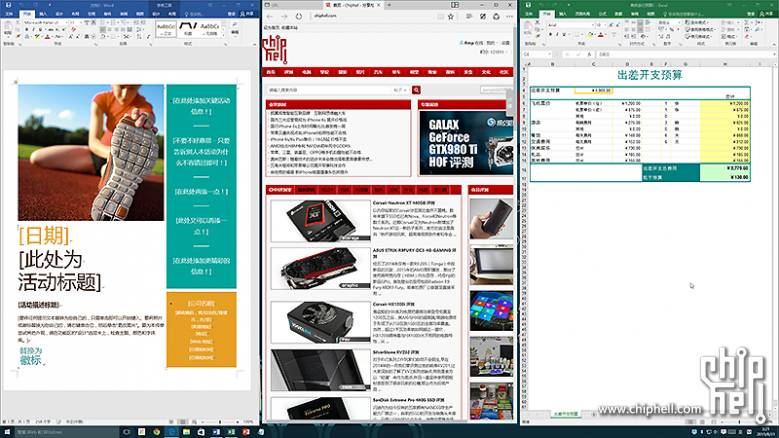Screen dimensions: 779x438
Task: Click Excel formula bar input
Action: pos(685,54)
